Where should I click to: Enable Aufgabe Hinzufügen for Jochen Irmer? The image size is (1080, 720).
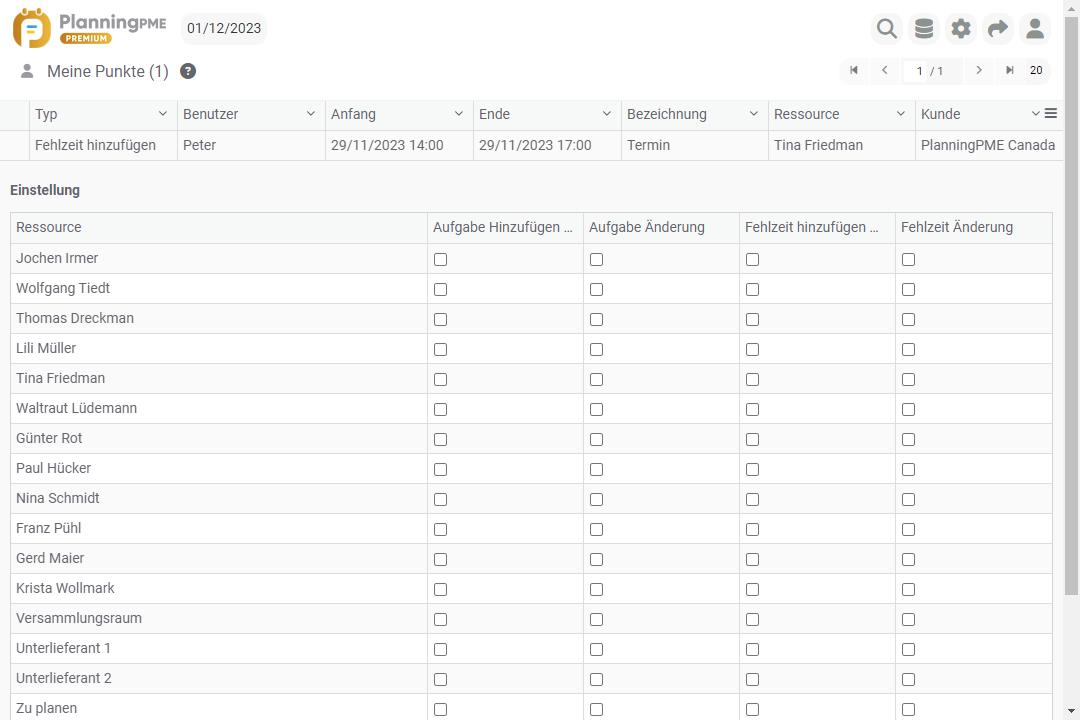pos(440,259)
